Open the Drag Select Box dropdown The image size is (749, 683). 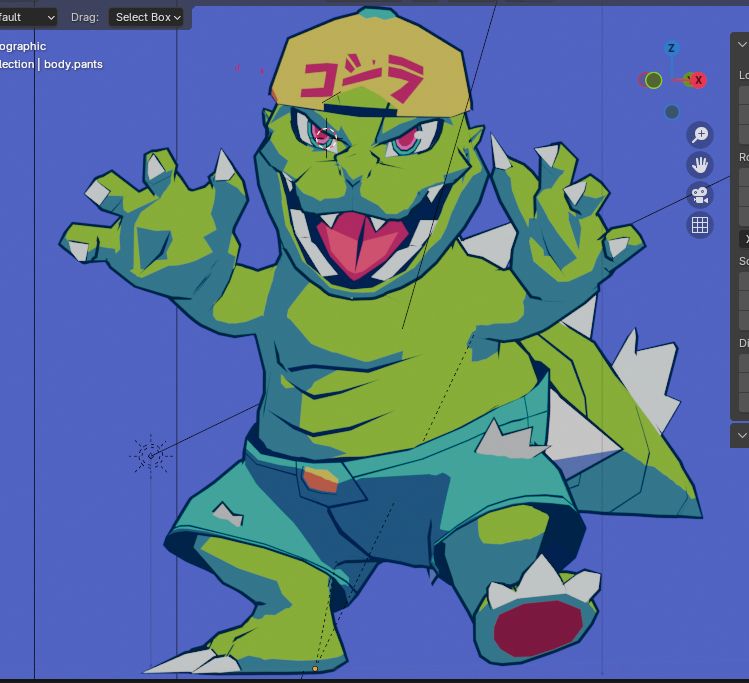(x=146, y=17)
